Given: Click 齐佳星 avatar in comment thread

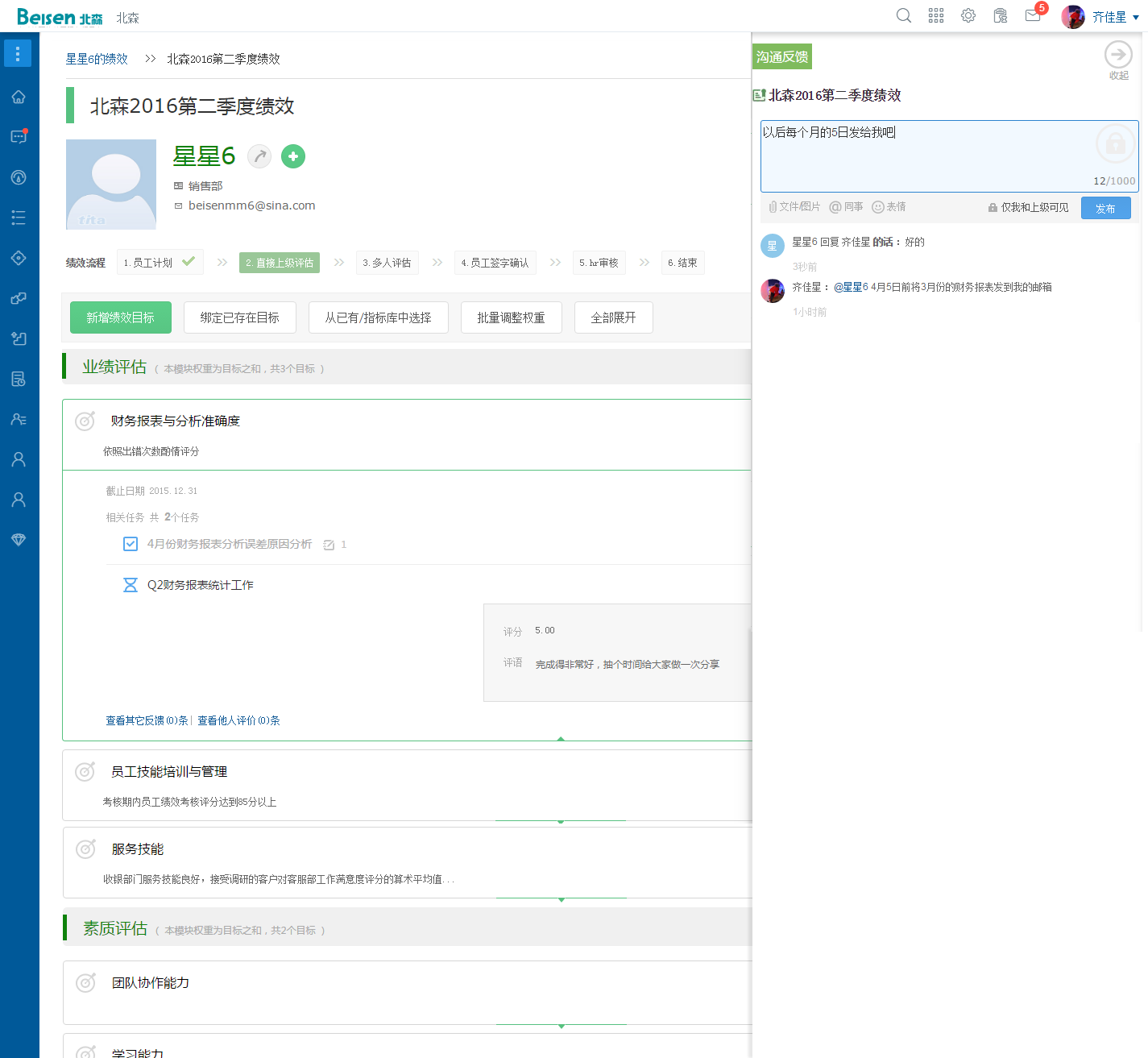Looking at the screenshot, I should coord(773,291).
